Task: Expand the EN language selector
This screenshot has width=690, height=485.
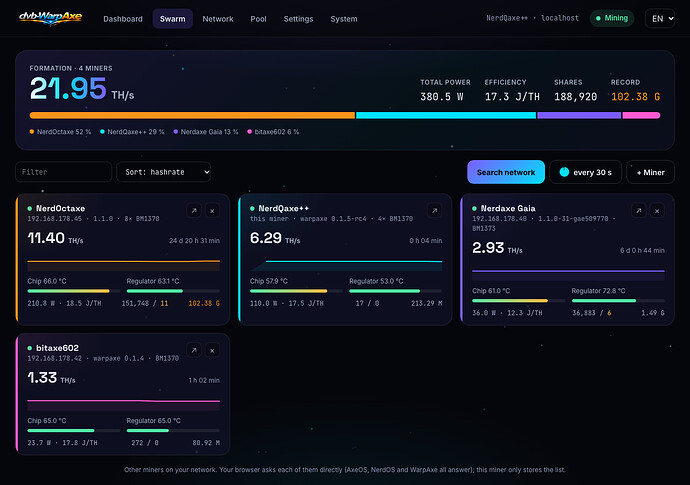Action: (x=660, y=18)
